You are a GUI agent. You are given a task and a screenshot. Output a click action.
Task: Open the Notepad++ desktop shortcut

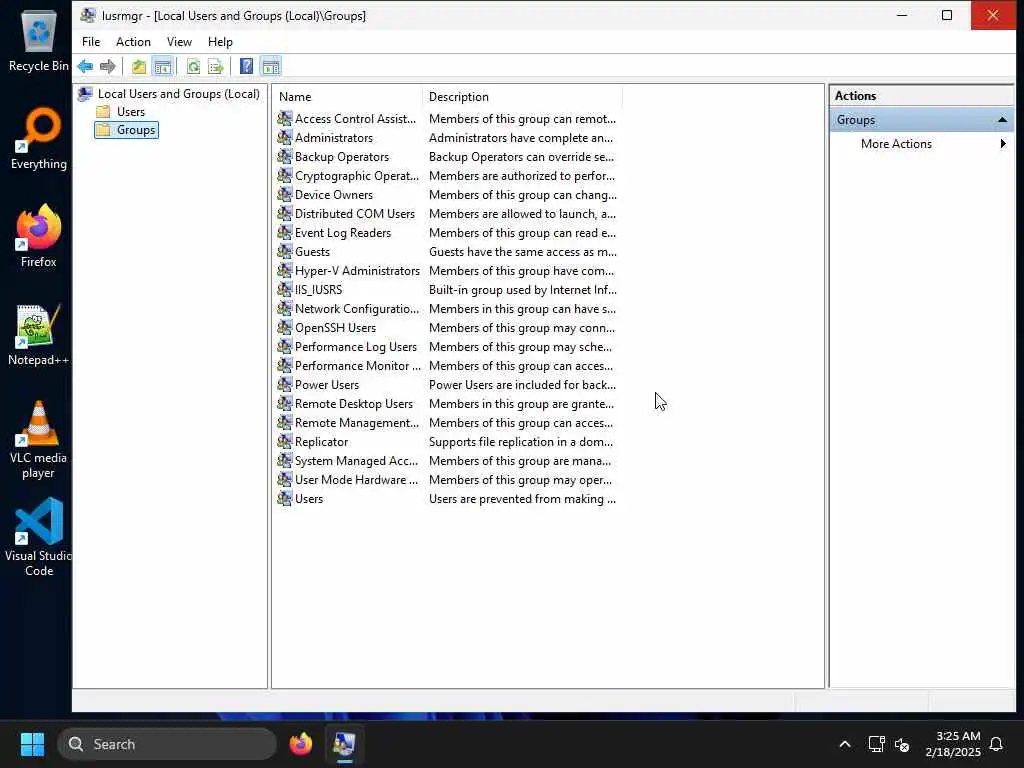(x=38, y=334)
